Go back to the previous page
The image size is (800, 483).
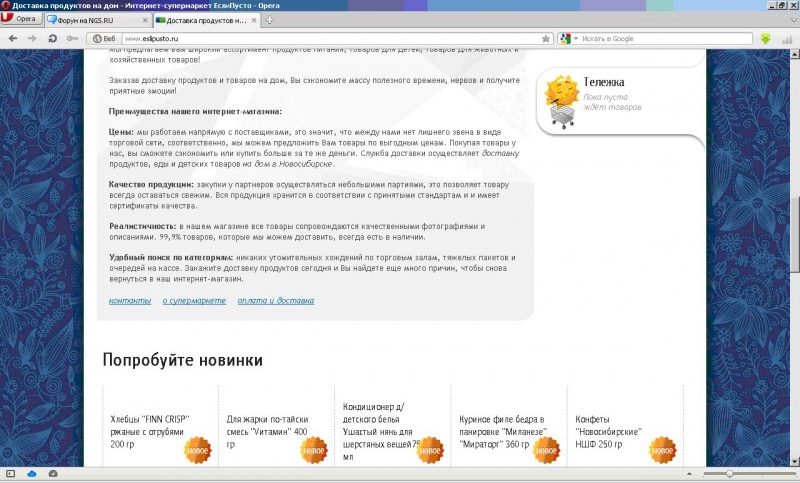(x=11, y=38)
